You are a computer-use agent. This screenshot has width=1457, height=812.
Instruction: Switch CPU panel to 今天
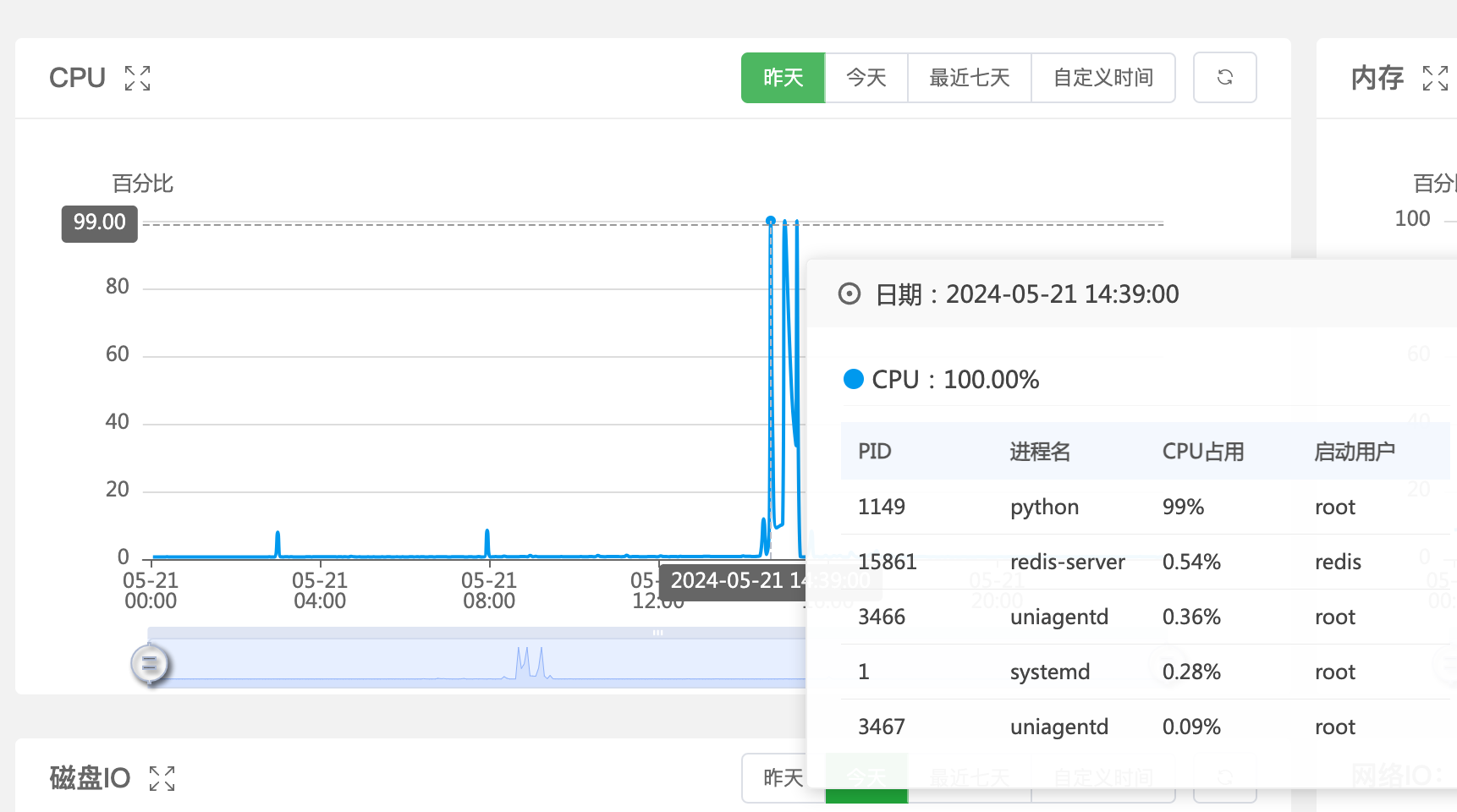(866, 78)
